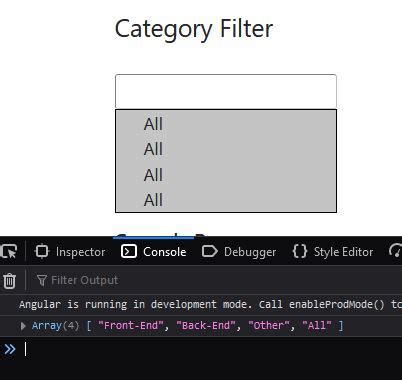Open the Category Filter select box
The image size is (402, 380).
point(226,91)
